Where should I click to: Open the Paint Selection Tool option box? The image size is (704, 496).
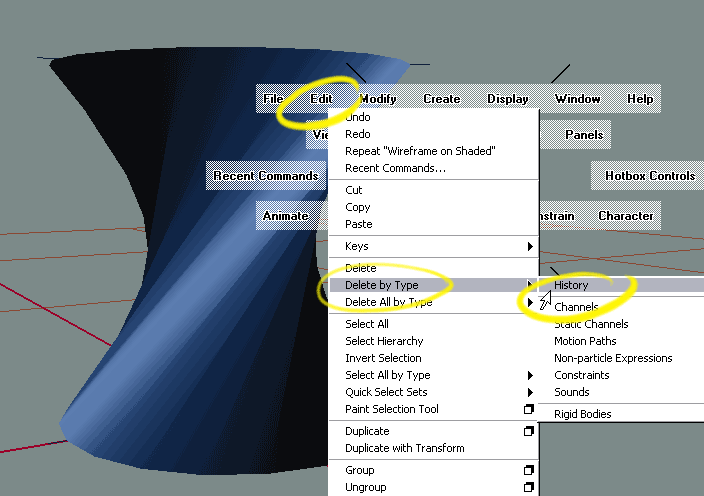click(x=529, y=410)
